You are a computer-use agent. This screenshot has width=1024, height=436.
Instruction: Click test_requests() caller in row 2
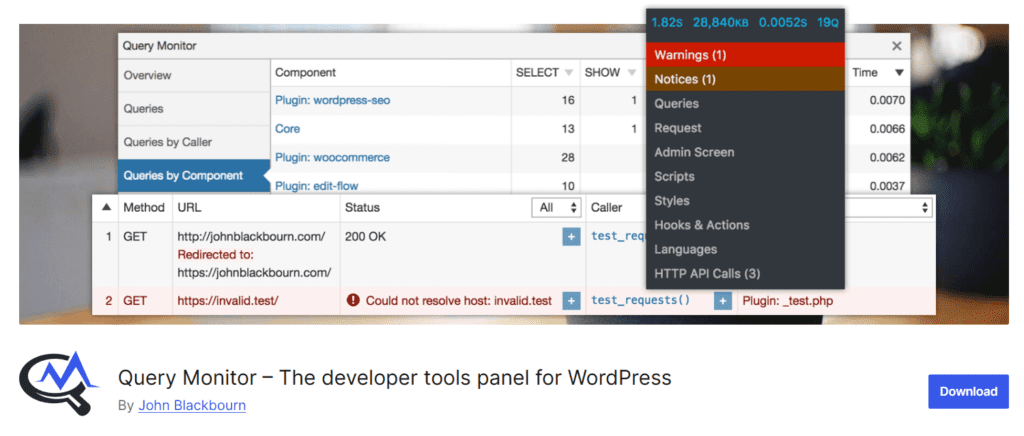click(639, 300)
